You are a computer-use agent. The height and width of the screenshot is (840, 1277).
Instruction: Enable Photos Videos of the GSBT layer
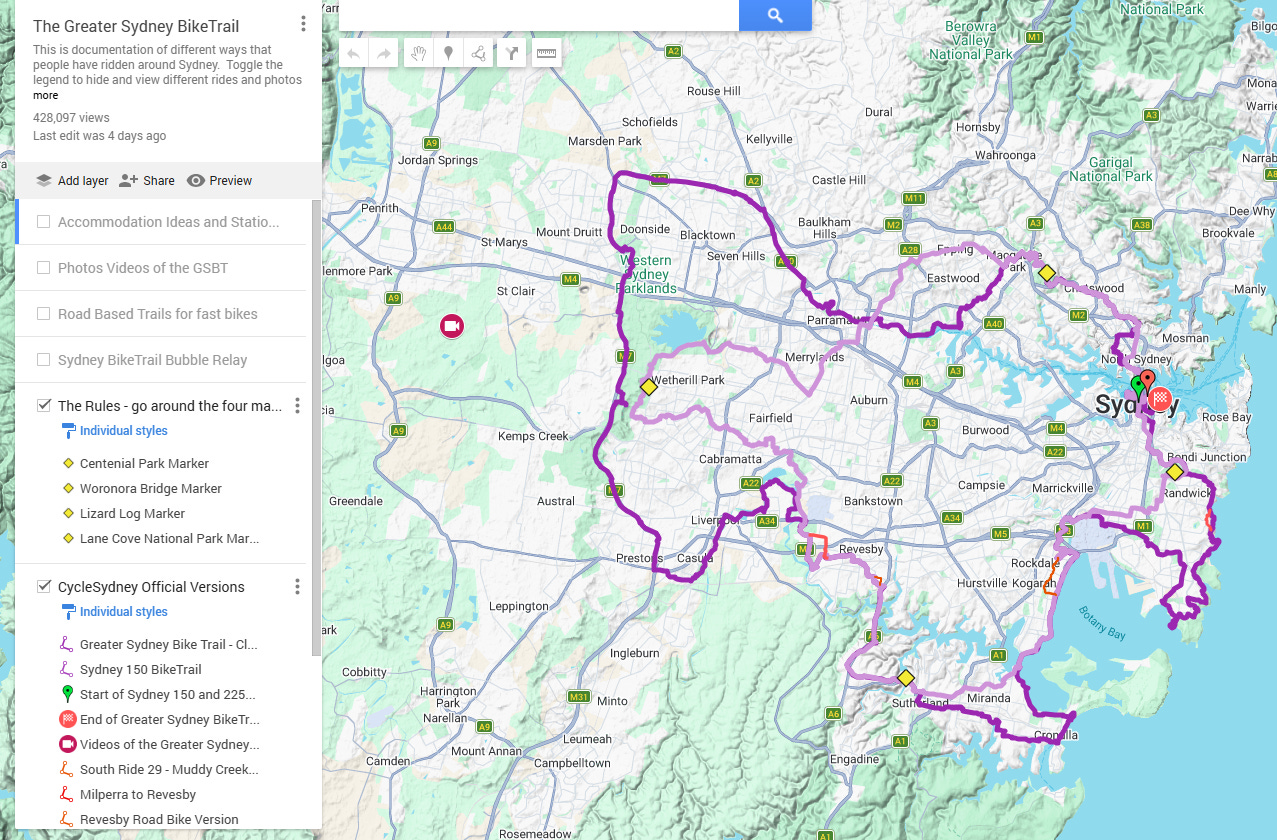[44, 268]
